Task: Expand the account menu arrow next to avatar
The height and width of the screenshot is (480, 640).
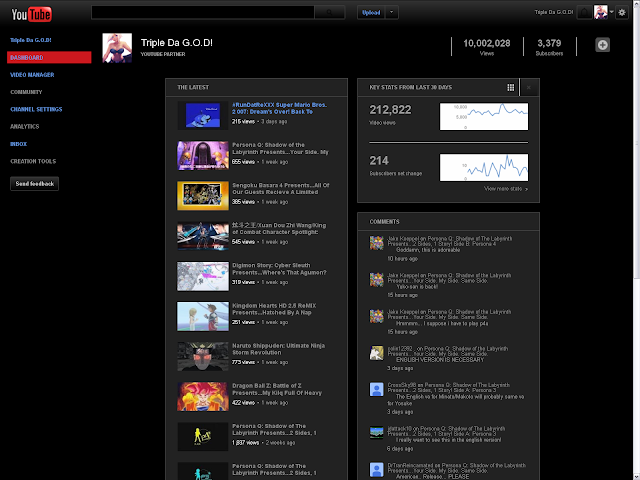Action: (611, 12)
